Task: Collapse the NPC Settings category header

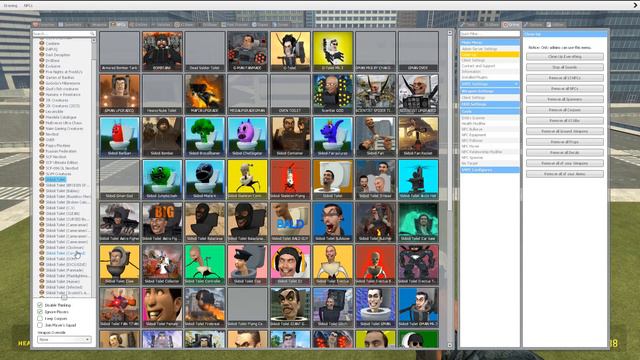Action: tap(490, 84)
